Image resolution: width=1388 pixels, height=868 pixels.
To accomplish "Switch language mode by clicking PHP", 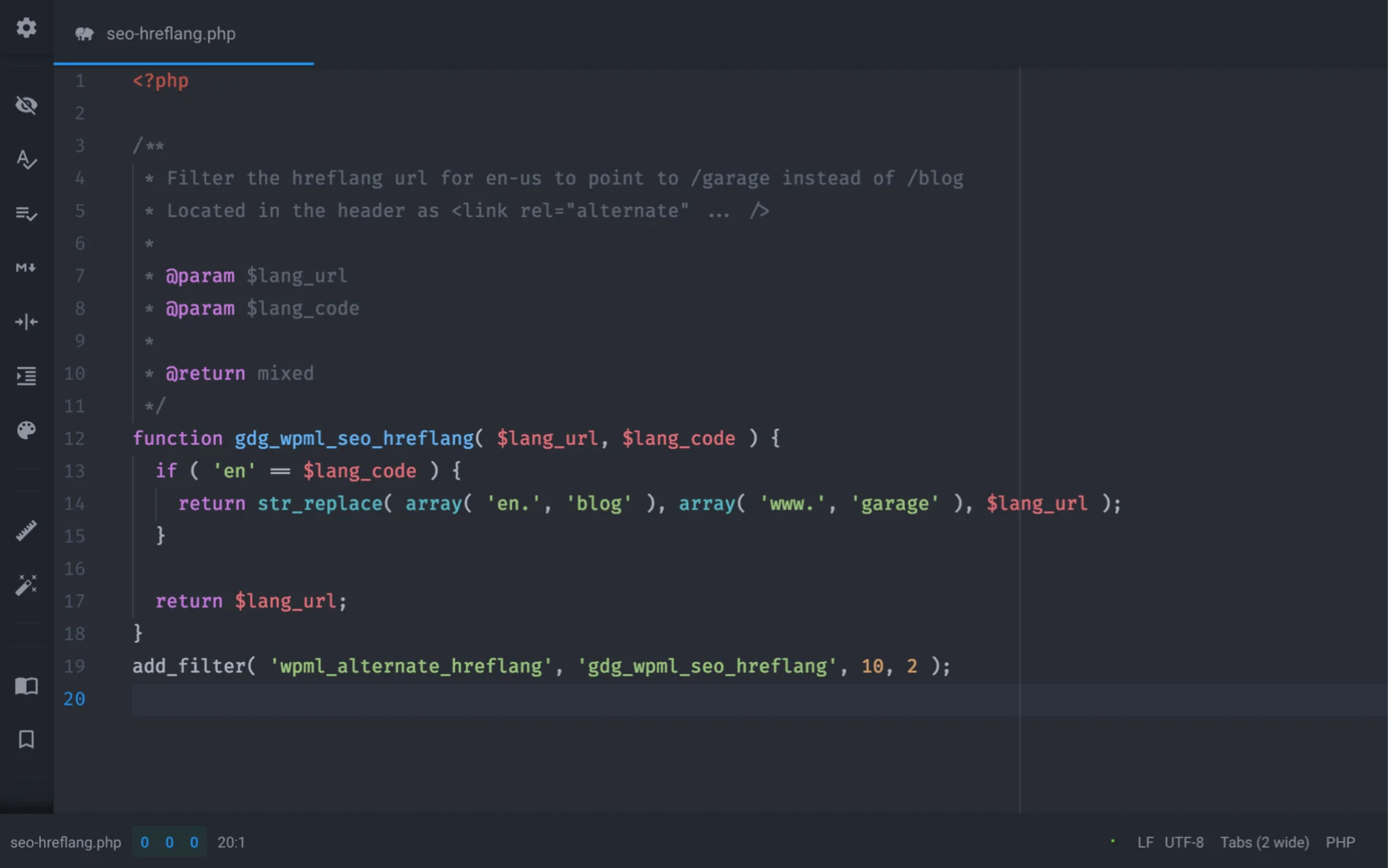I will tap(1341, 843).
